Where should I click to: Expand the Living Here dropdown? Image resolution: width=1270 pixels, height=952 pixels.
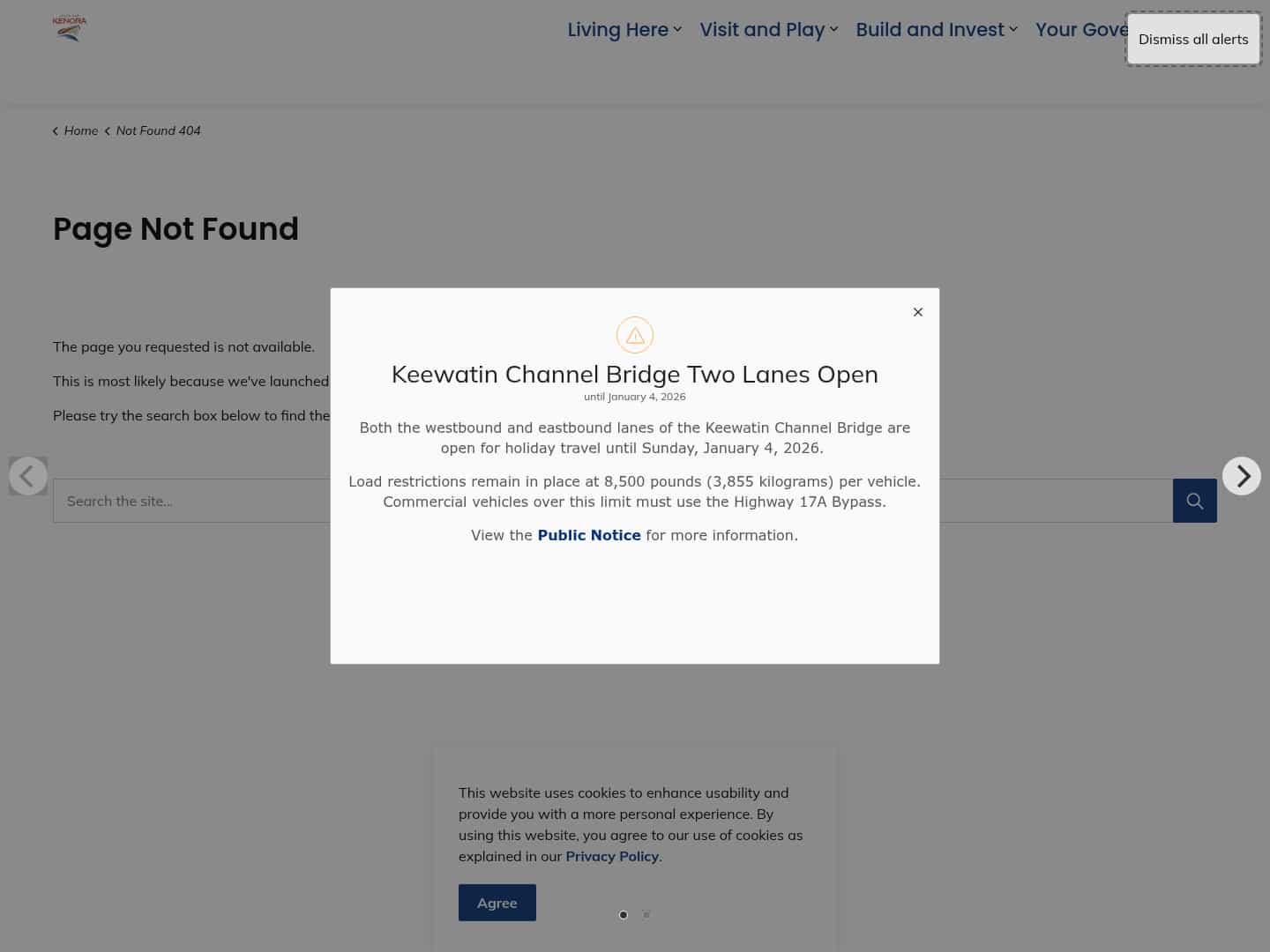677,29
